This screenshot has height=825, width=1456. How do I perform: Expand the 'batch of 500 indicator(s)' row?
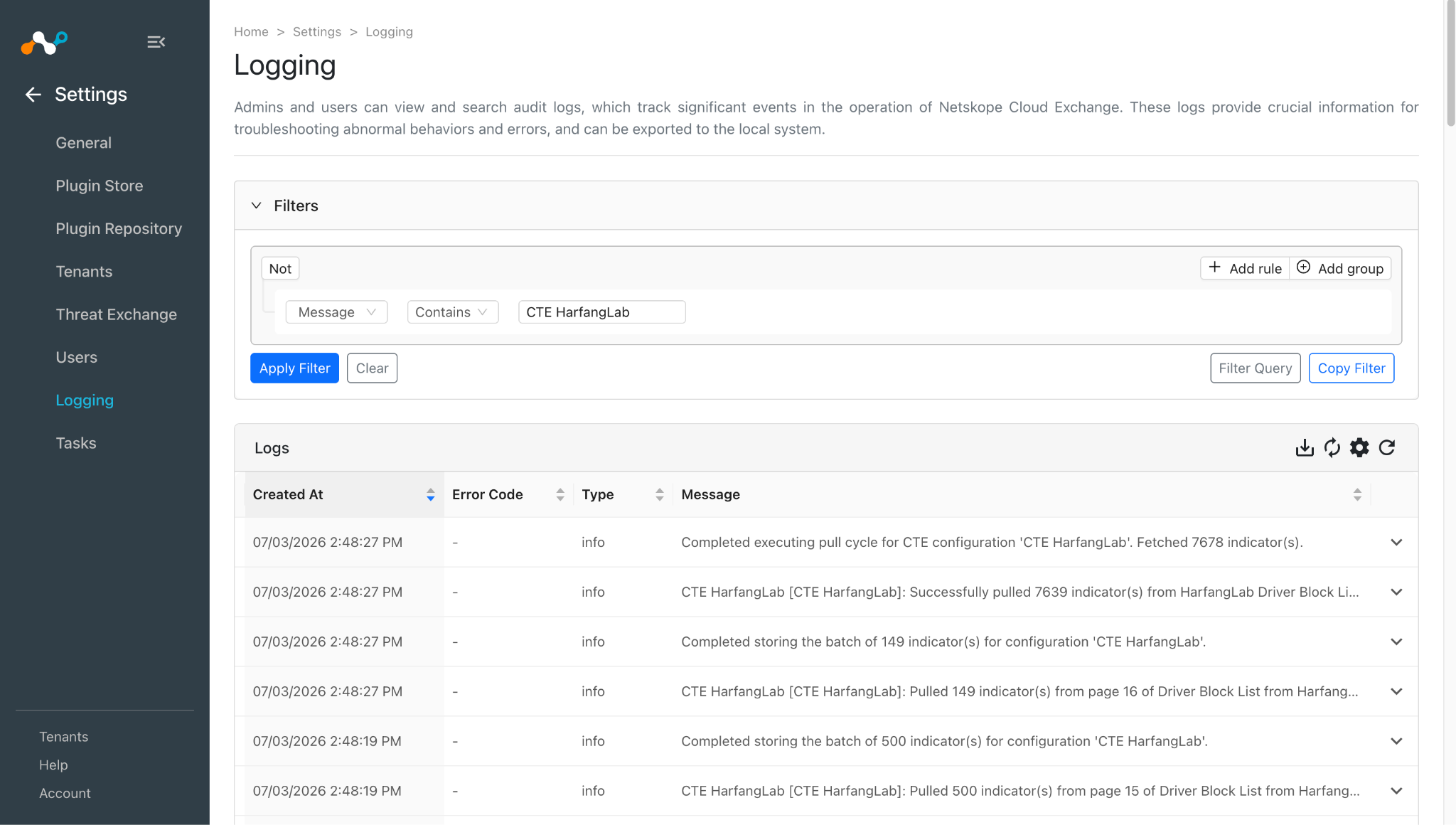point(1396,742)
